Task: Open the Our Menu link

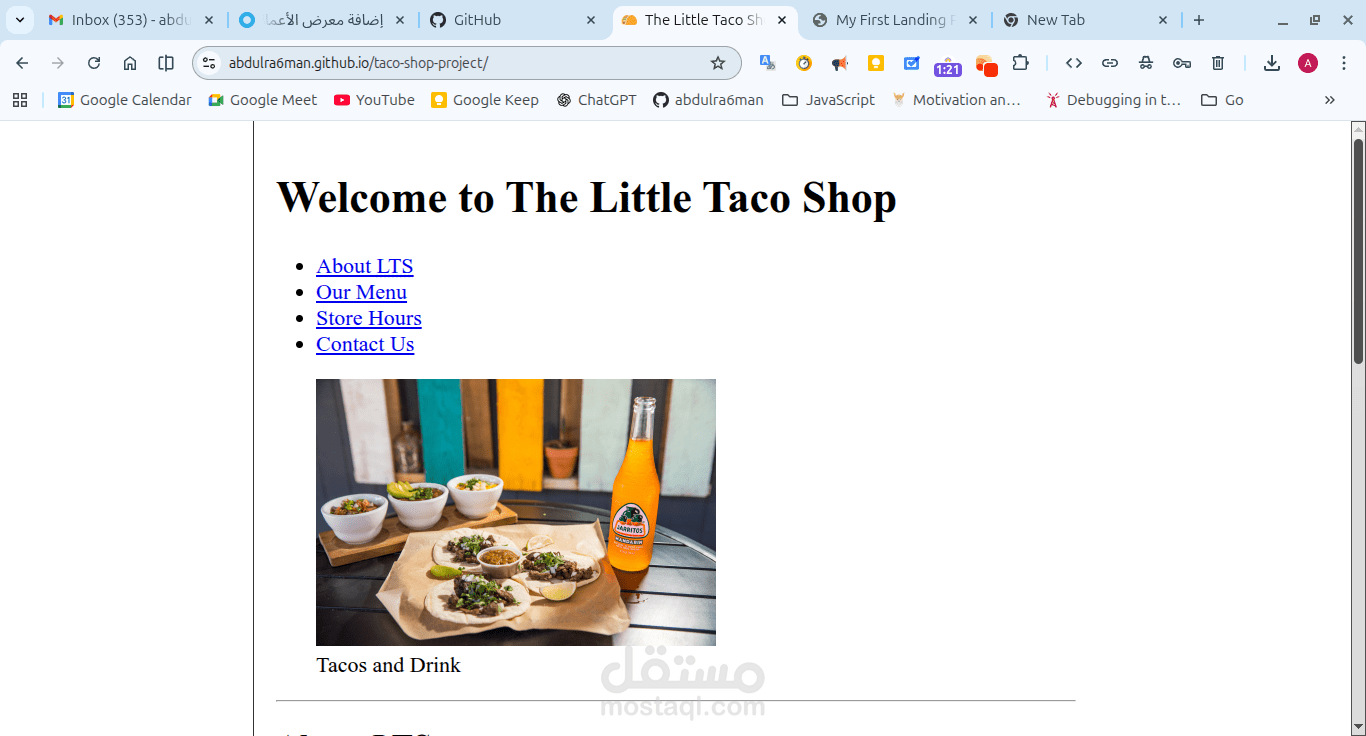Action: (x=361, y=292)
